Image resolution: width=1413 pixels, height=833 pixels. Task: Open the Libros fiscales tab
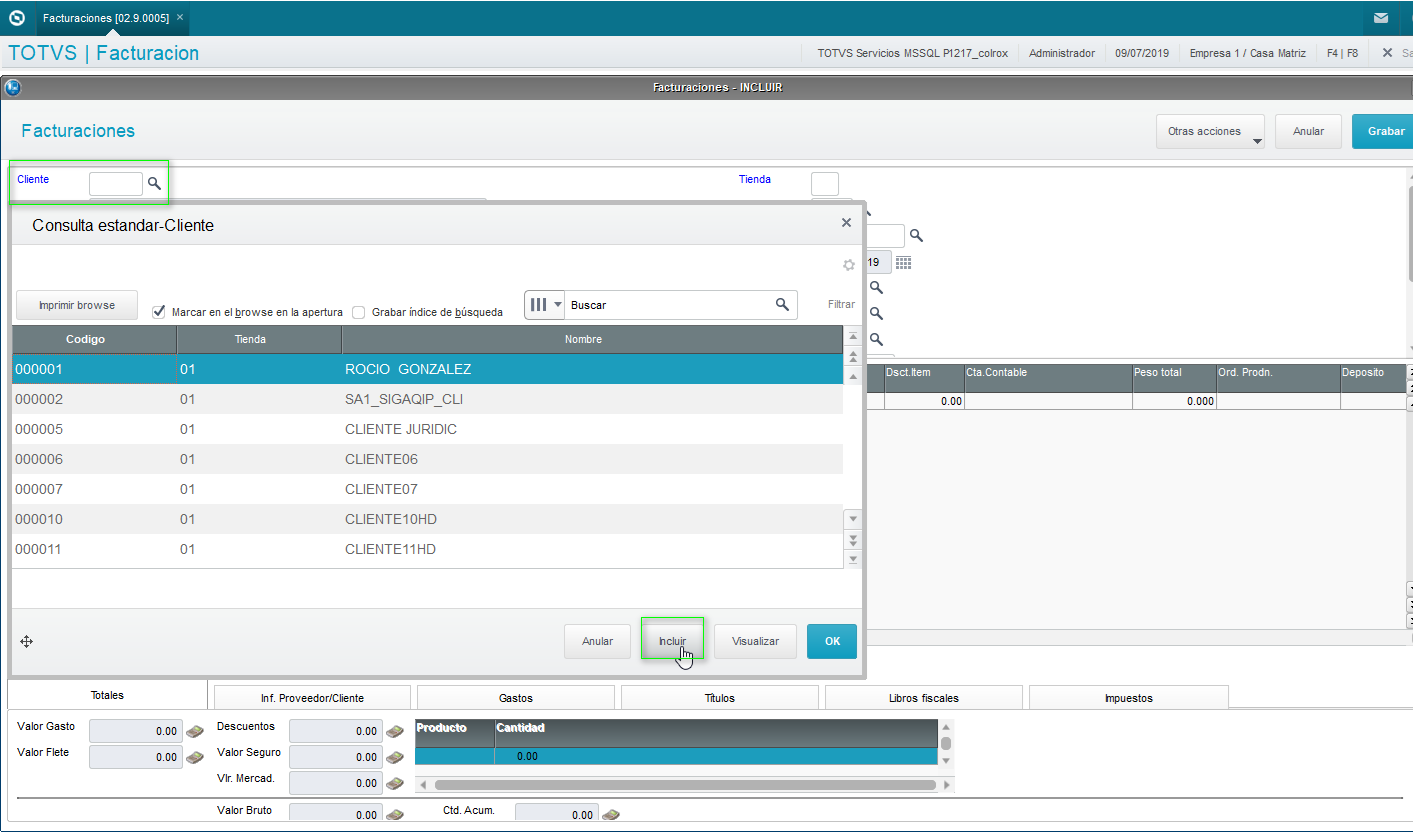pos(923,698)
